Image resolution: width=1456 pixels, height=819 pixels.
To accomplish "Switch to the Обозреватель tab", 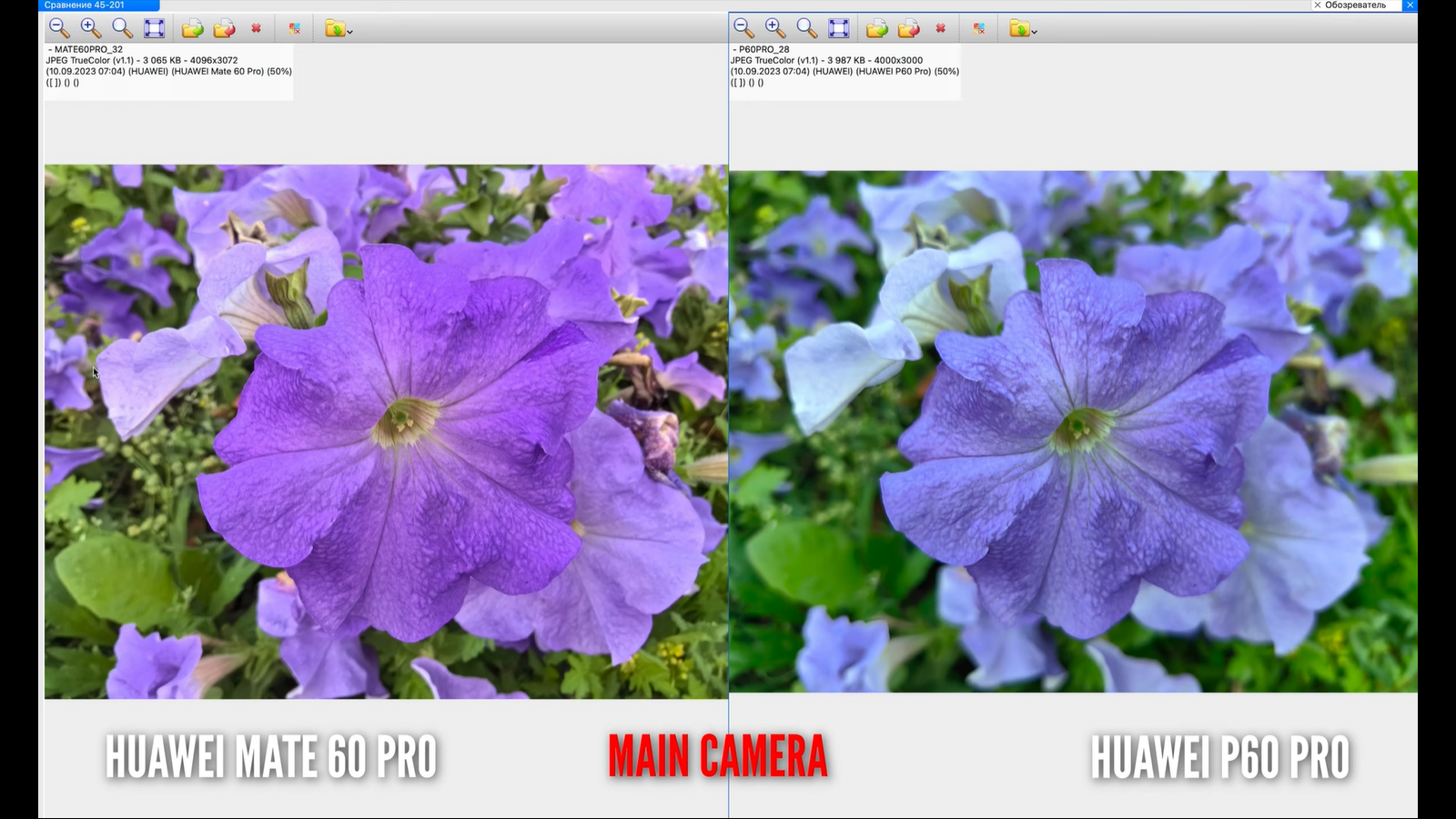I will click(x=1355, y=5).
